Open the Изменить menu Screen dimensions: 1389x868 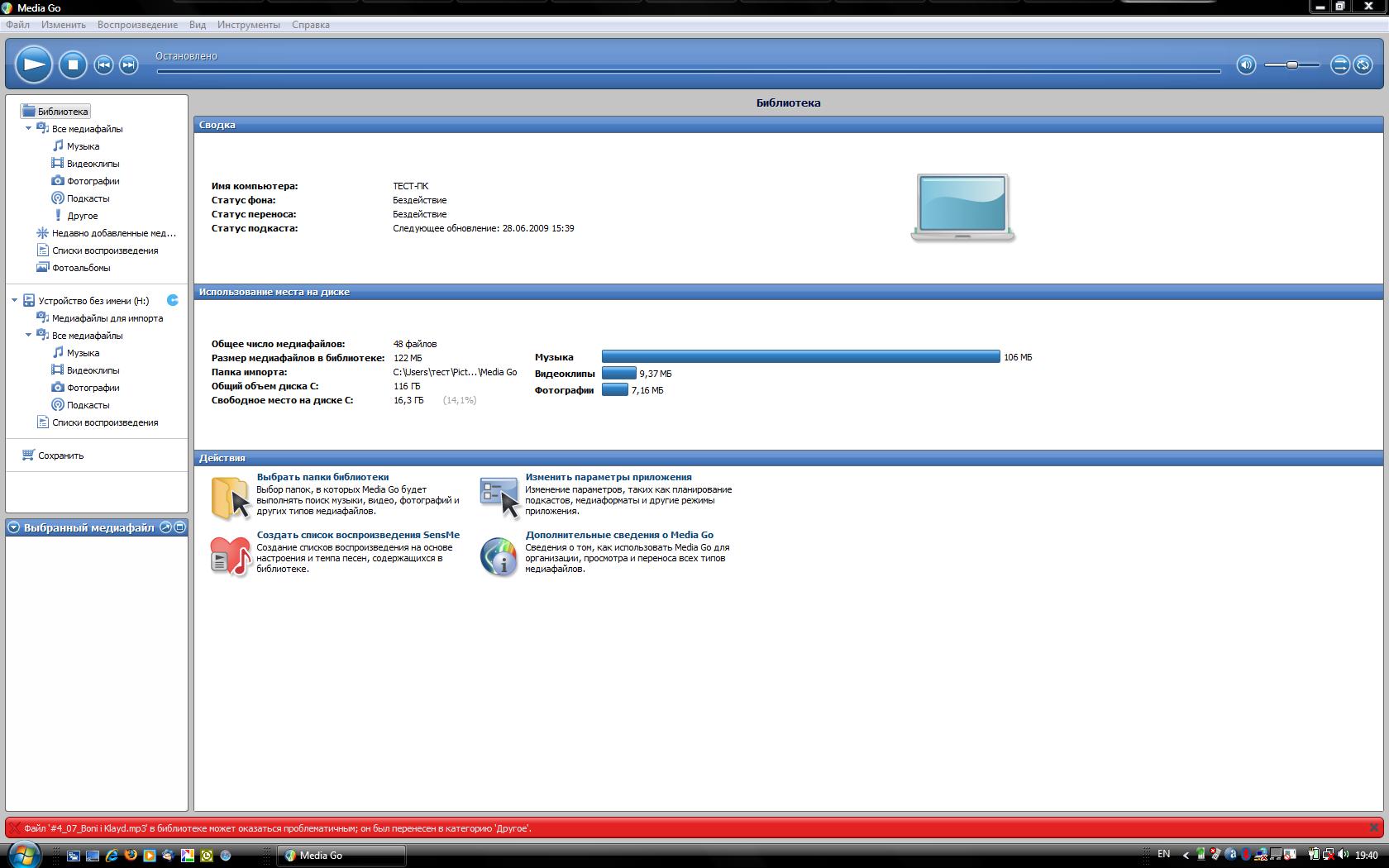64,25
